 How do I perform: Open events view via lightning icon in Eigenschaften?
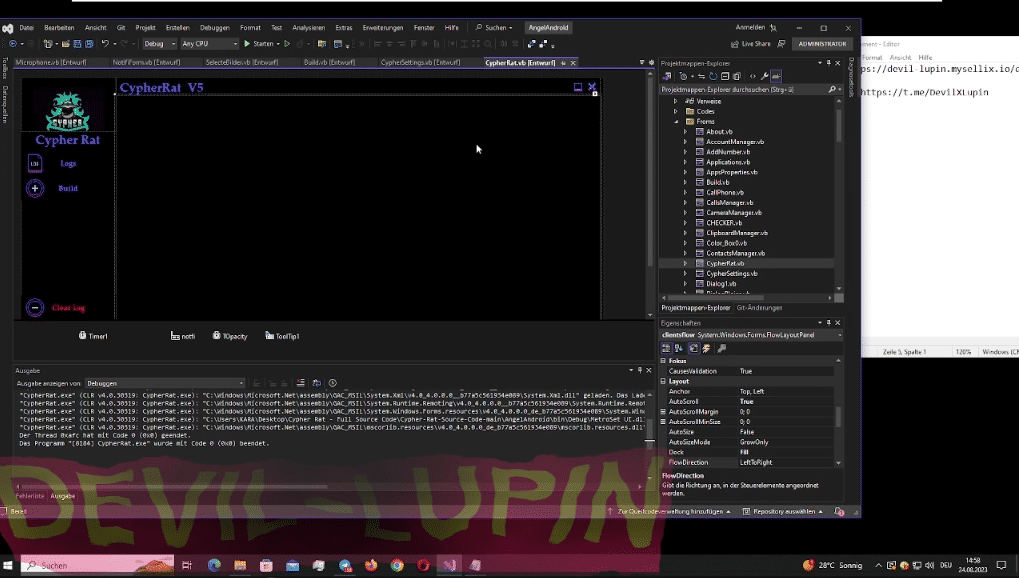705,347
